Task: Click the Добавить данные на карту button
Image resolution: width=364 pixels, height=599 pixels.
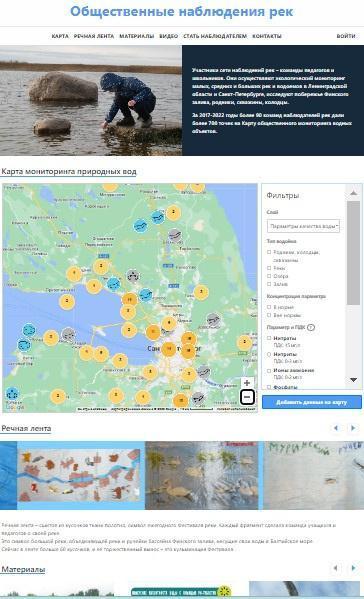Action: coord(312,402)
